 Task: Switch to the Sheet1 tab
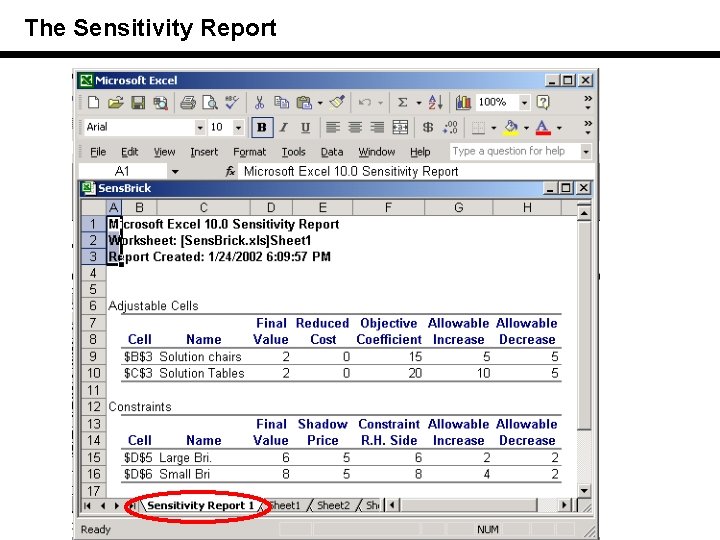(285, 506)
